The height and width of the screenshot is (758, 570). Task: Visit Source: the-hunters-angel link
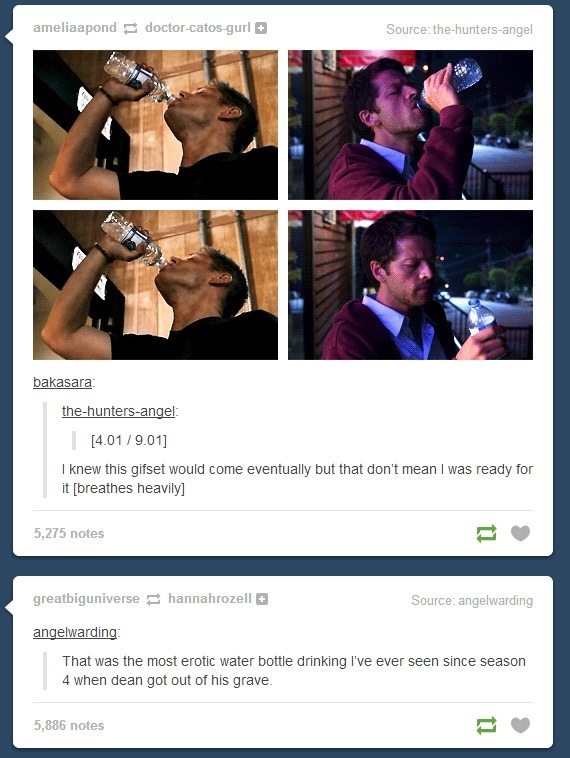459,29
